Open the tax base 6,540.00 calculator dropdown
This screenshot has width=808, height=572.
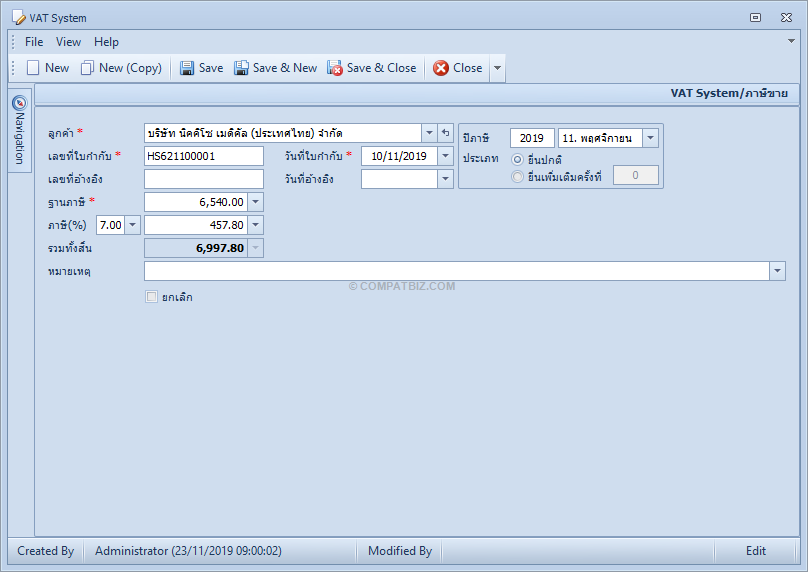tap(256, 202)
